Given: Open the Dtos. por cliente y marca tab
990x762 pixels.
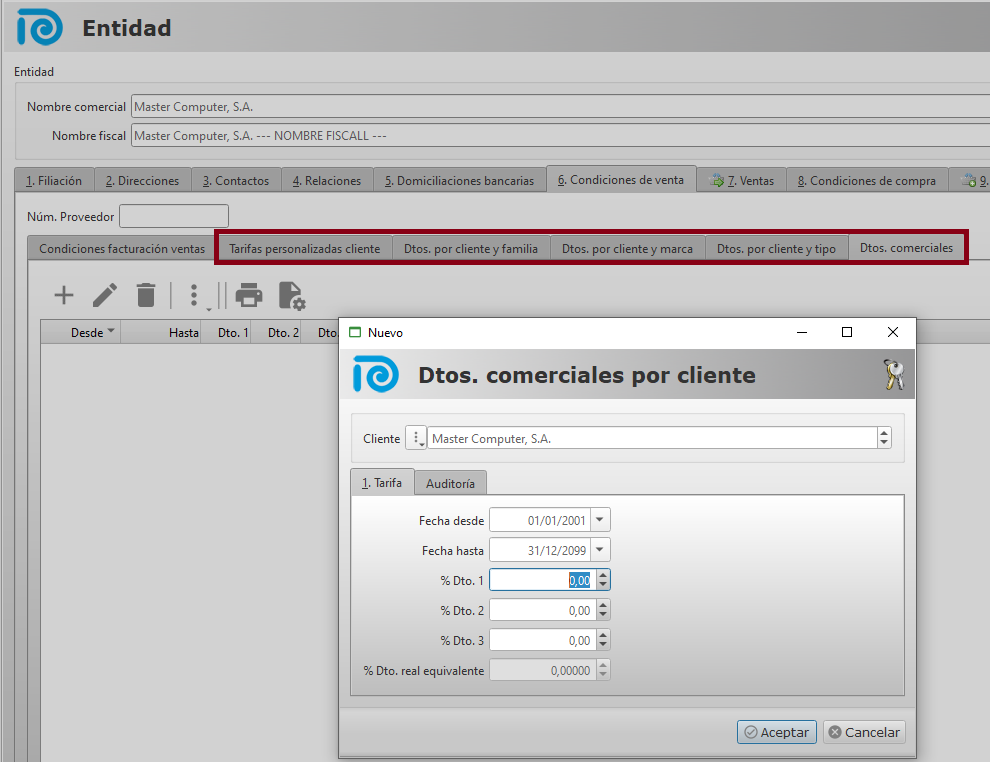Looking at the screenshot, I should point(627,249).
